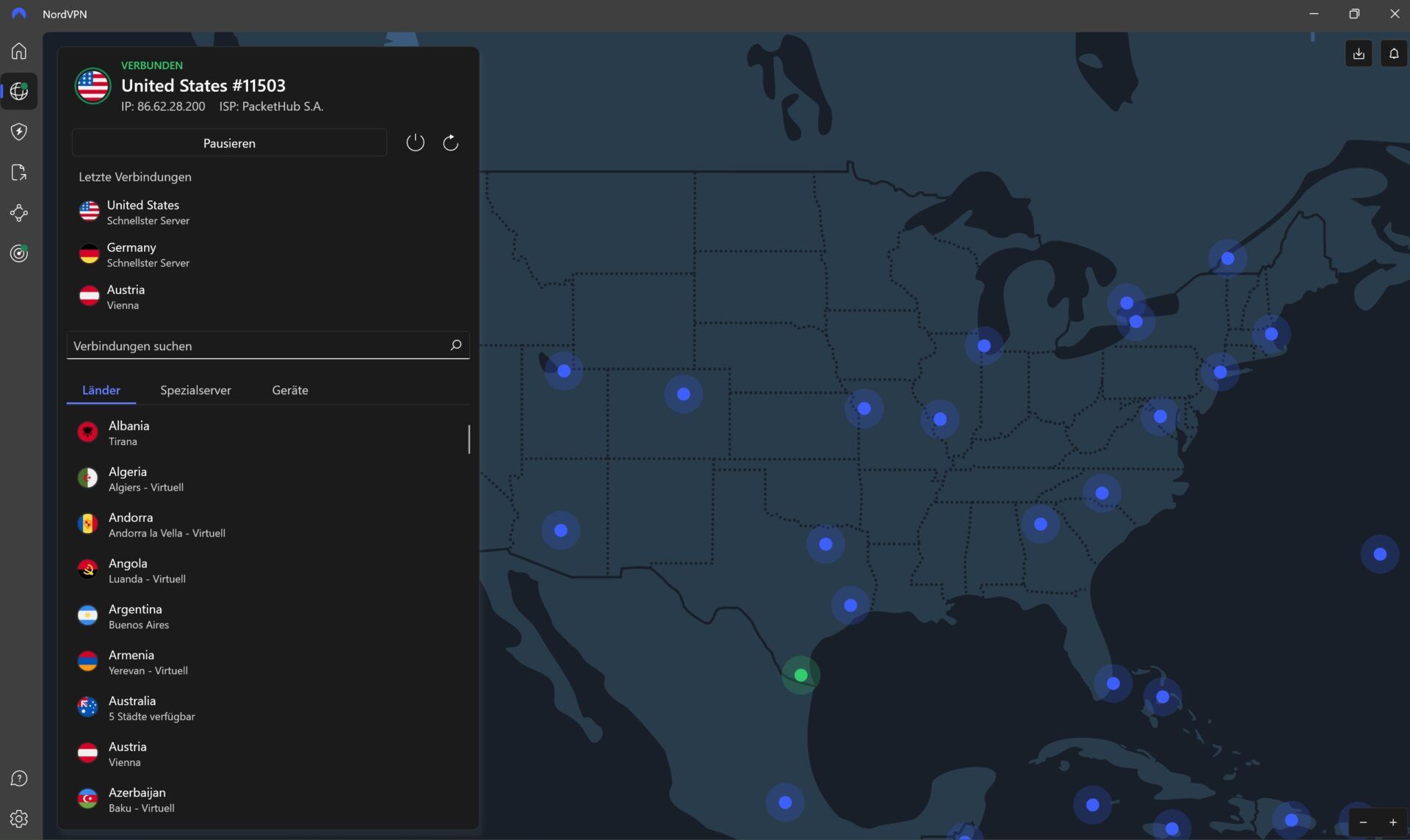The height and width of the screenshot is (840, 1410).
Task: Zoom out the map with minus
Action: point(1363,822)
